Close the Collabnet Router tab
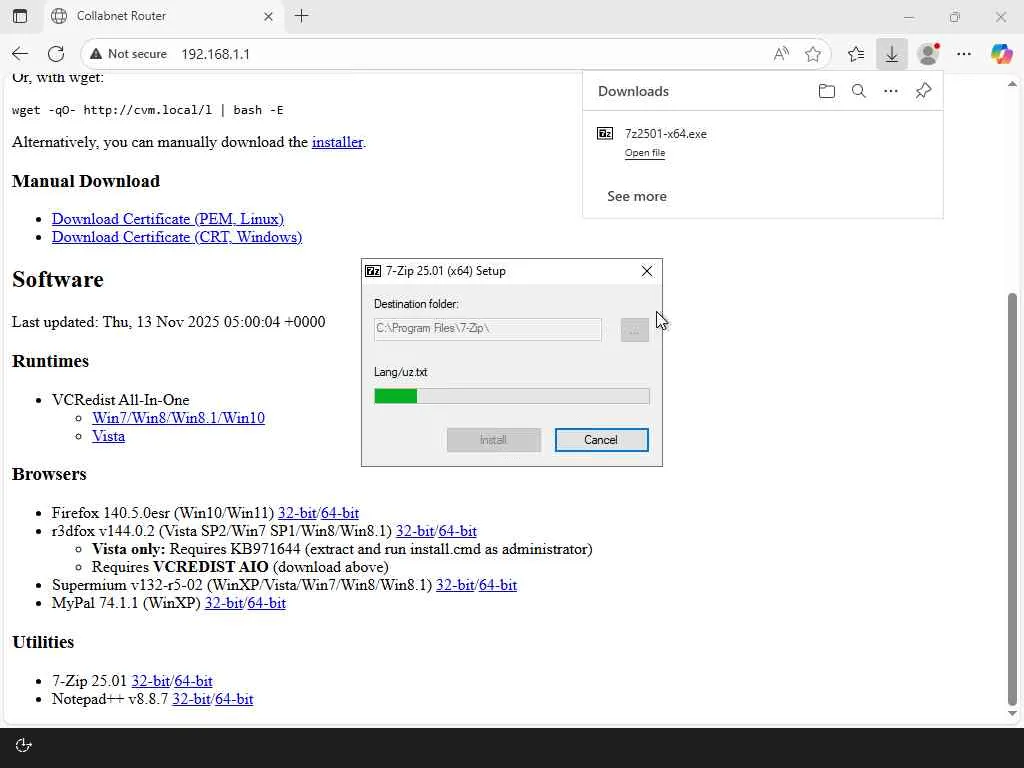The width and height of the screenshot is (1024, 768). 268,16
